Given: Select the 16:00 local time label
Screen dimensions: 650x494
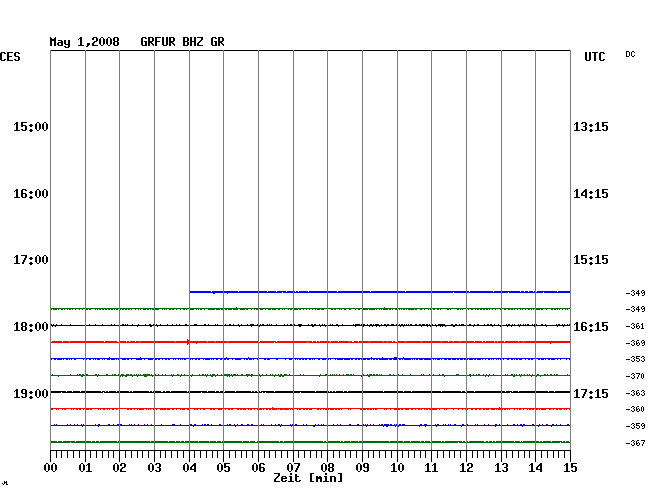Looking at the screenshot, I should (31, 194).
